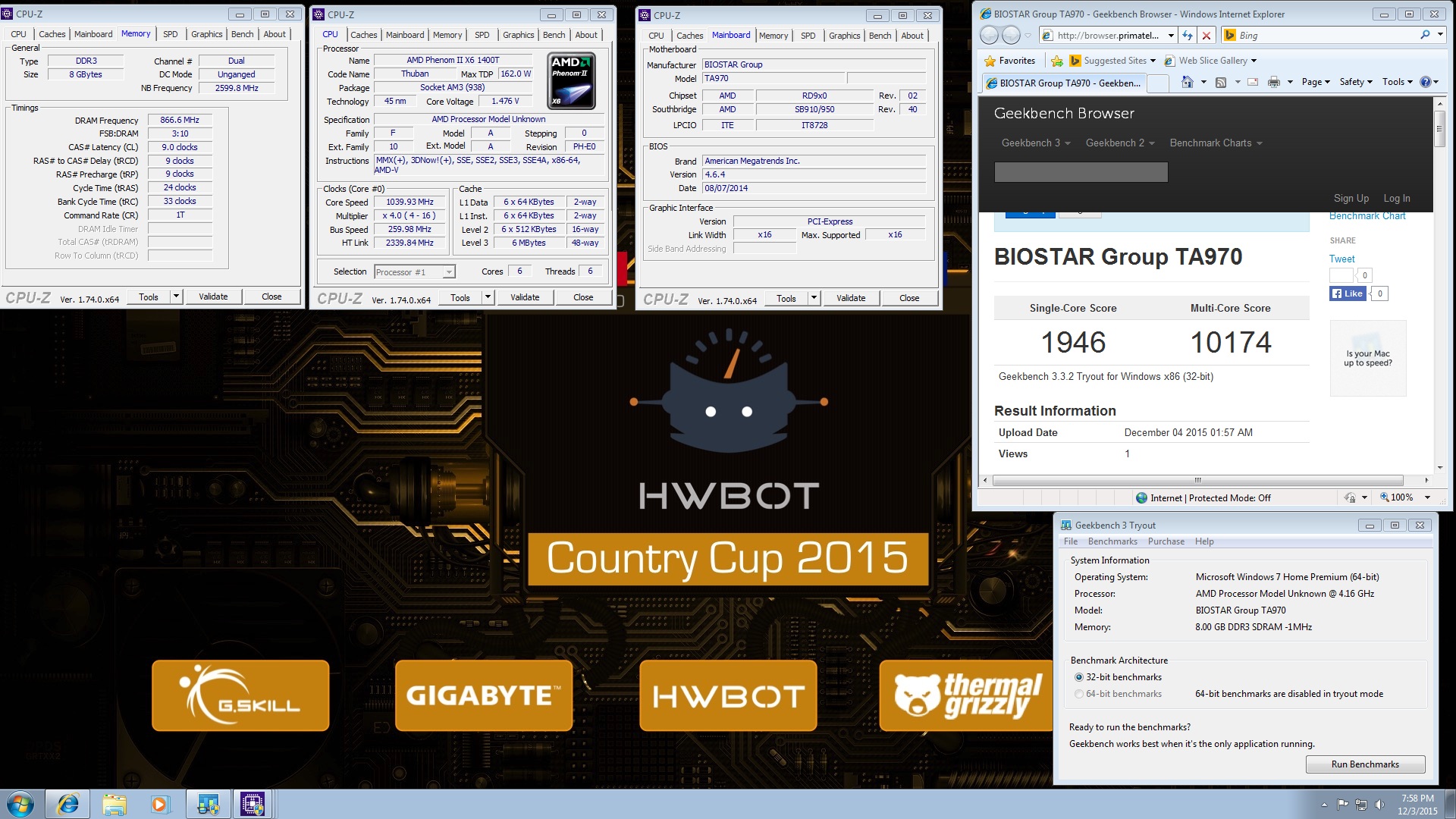Image resolution: width=1456 pixels, height=819 pixels.
Task: Open Windows Media Player taskbar icon
Action: (x=159, y=804)
